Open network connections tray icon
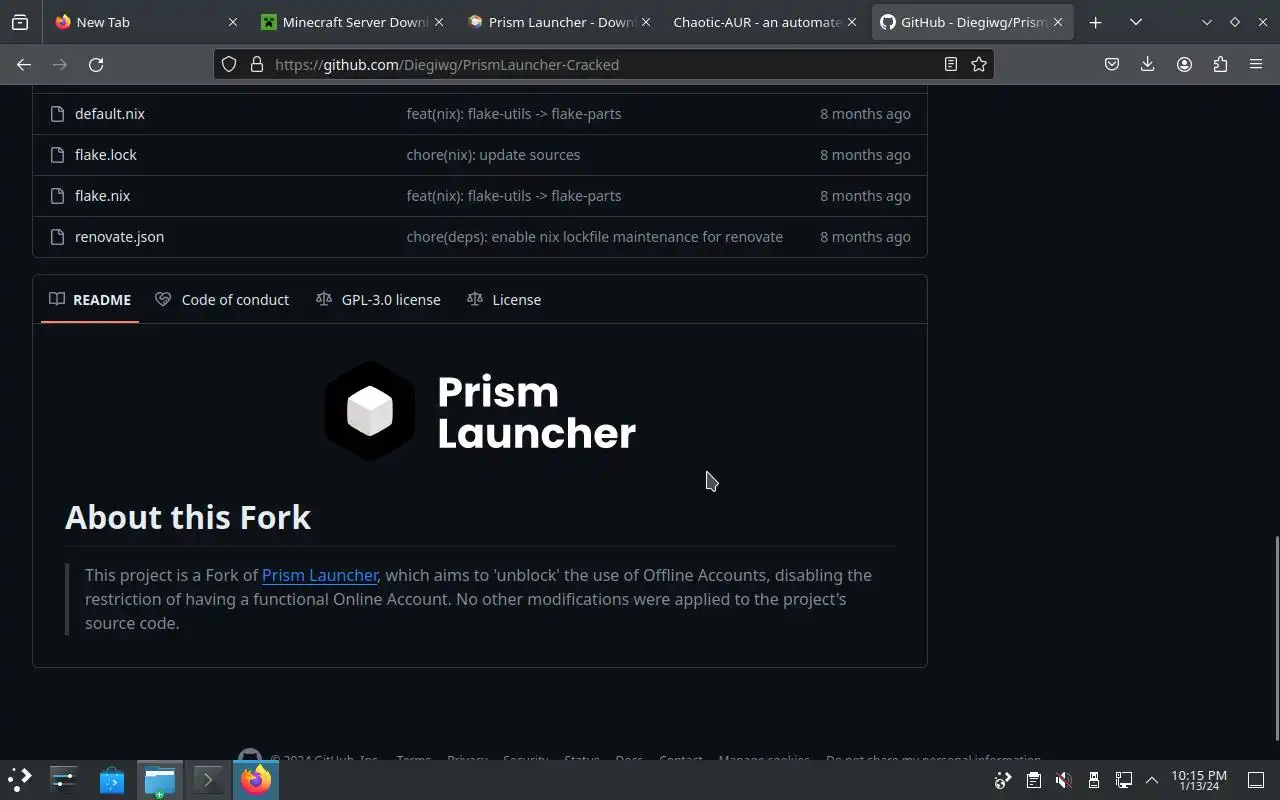1280x800 pixels. [x=1124, y=780]
